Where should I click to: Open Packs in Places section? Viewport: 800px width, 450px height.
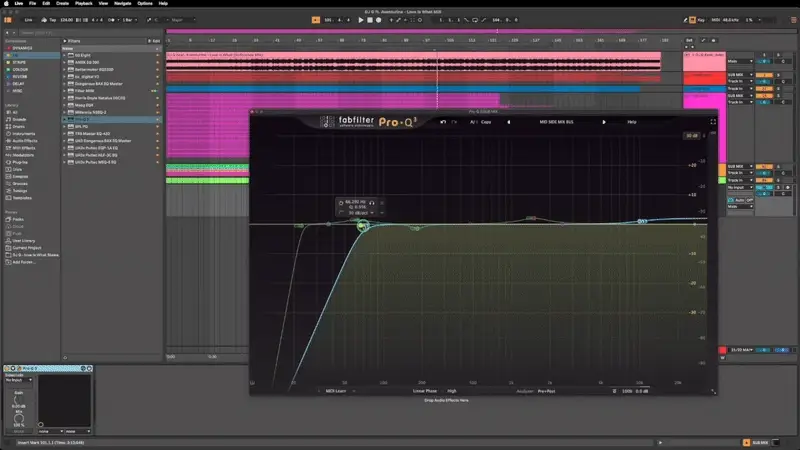(x=18, y=219)
